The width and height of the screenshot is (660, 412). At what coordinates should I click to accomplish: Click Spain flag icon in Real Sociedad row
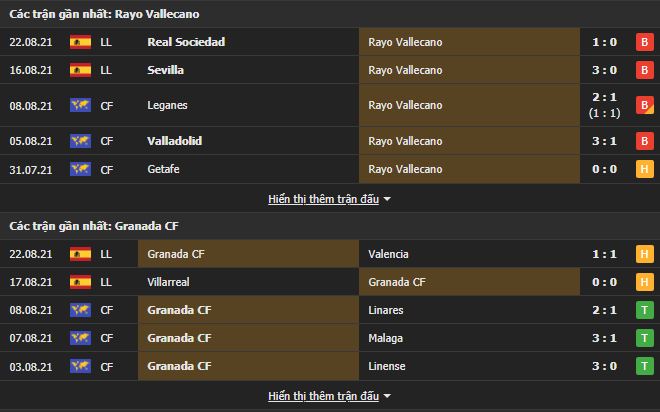[80, 42]
